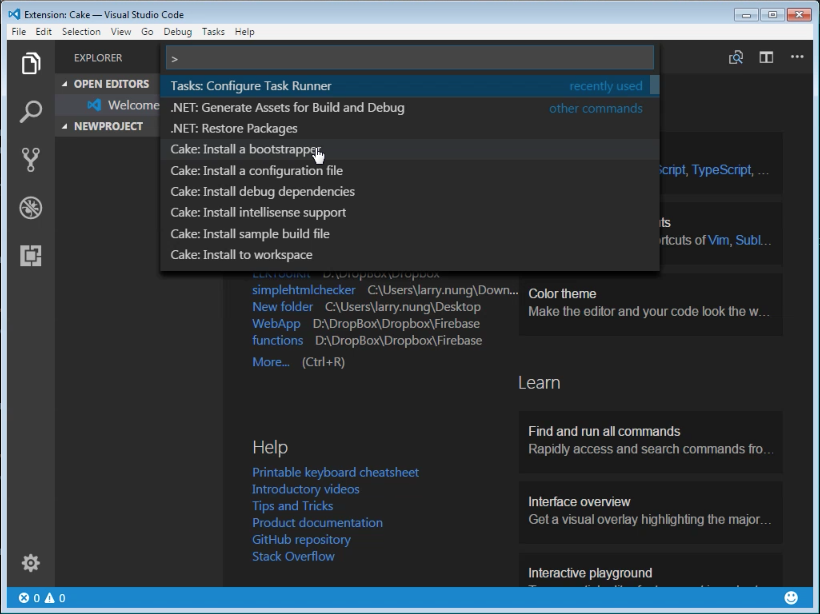Image resolution: width=820 pixels, height=614 pixels.
Task: Open the Debug menu
Action: coord(177,32)
